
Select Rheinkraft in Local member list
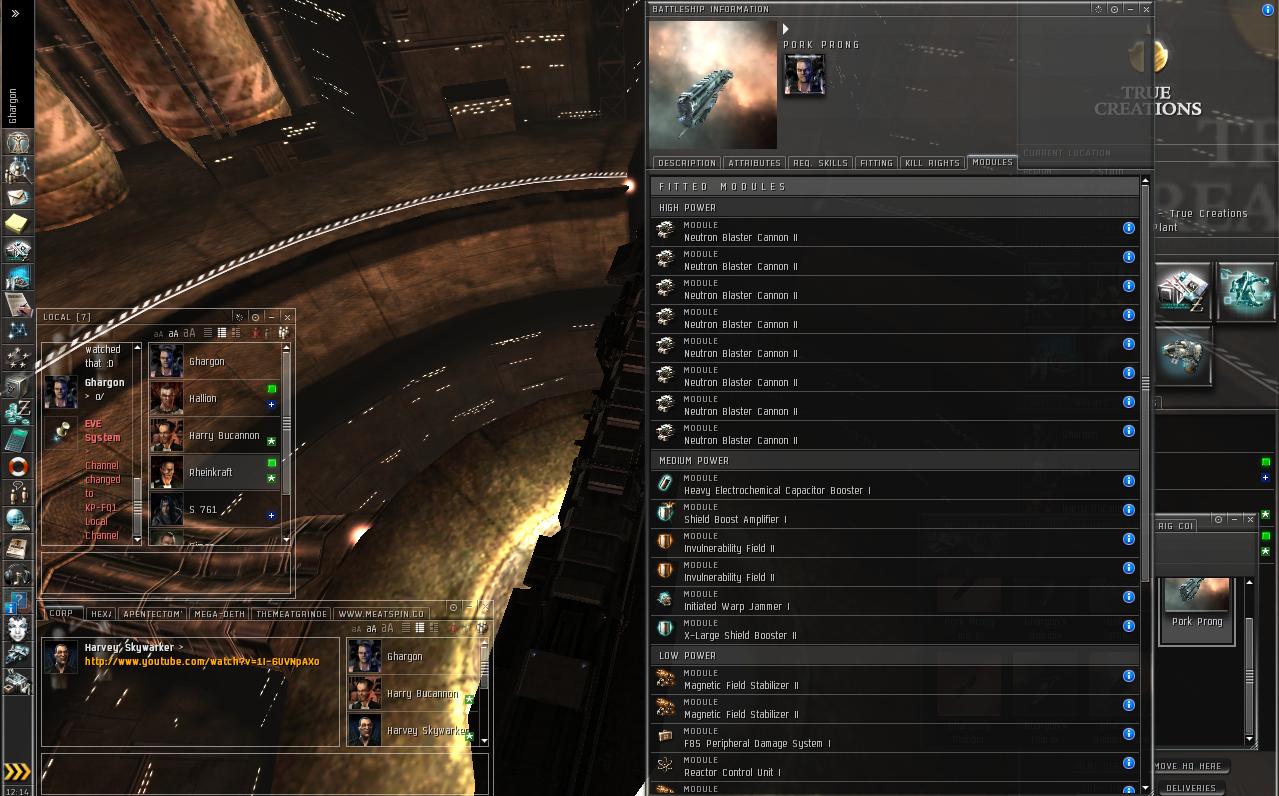coord(214,472)
